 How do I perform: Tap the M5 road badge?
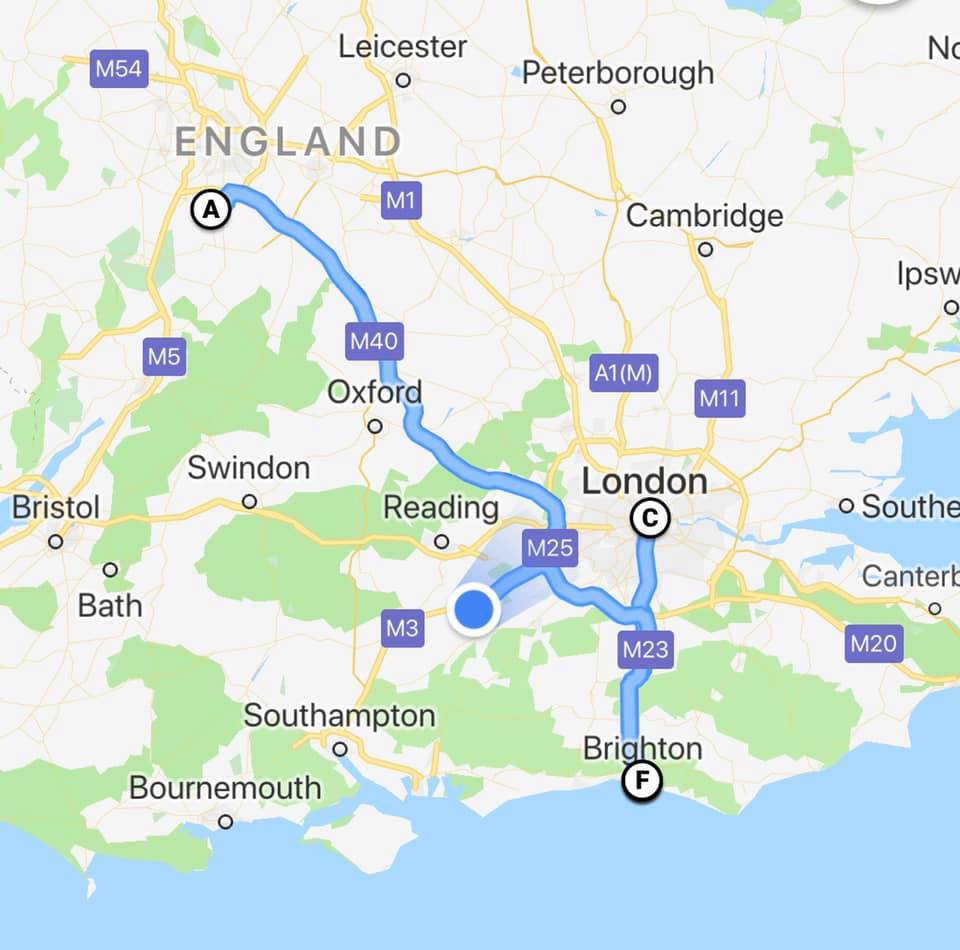[x=165, y=356]
